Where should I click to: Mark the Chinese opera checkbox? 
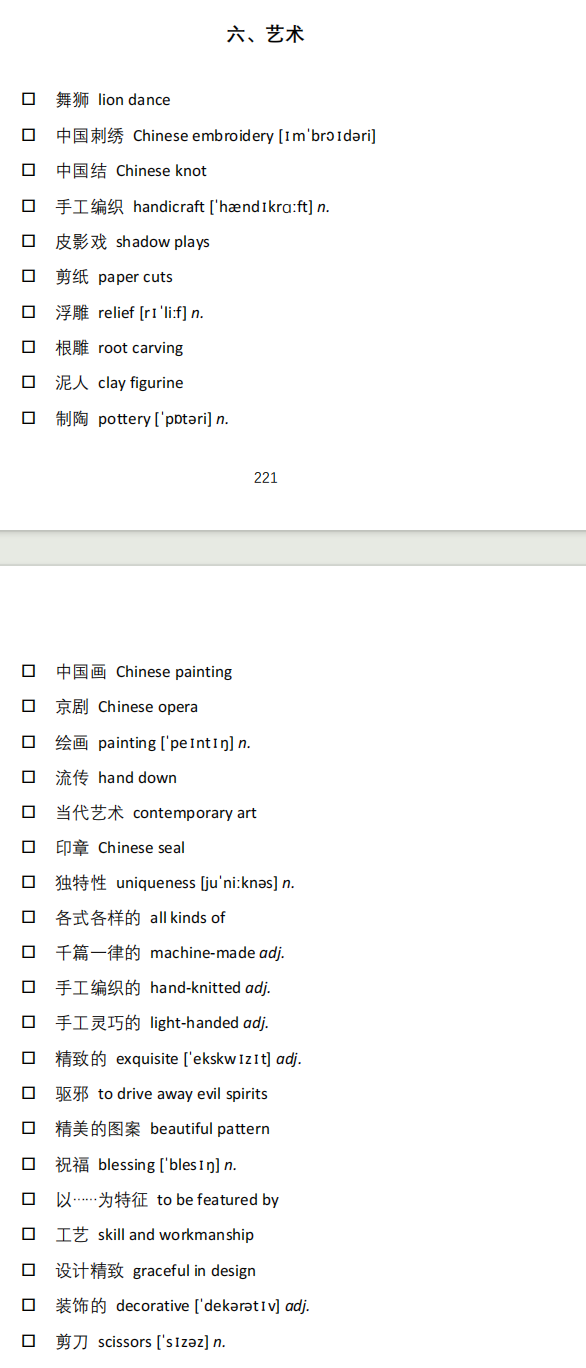pos(29,706)
